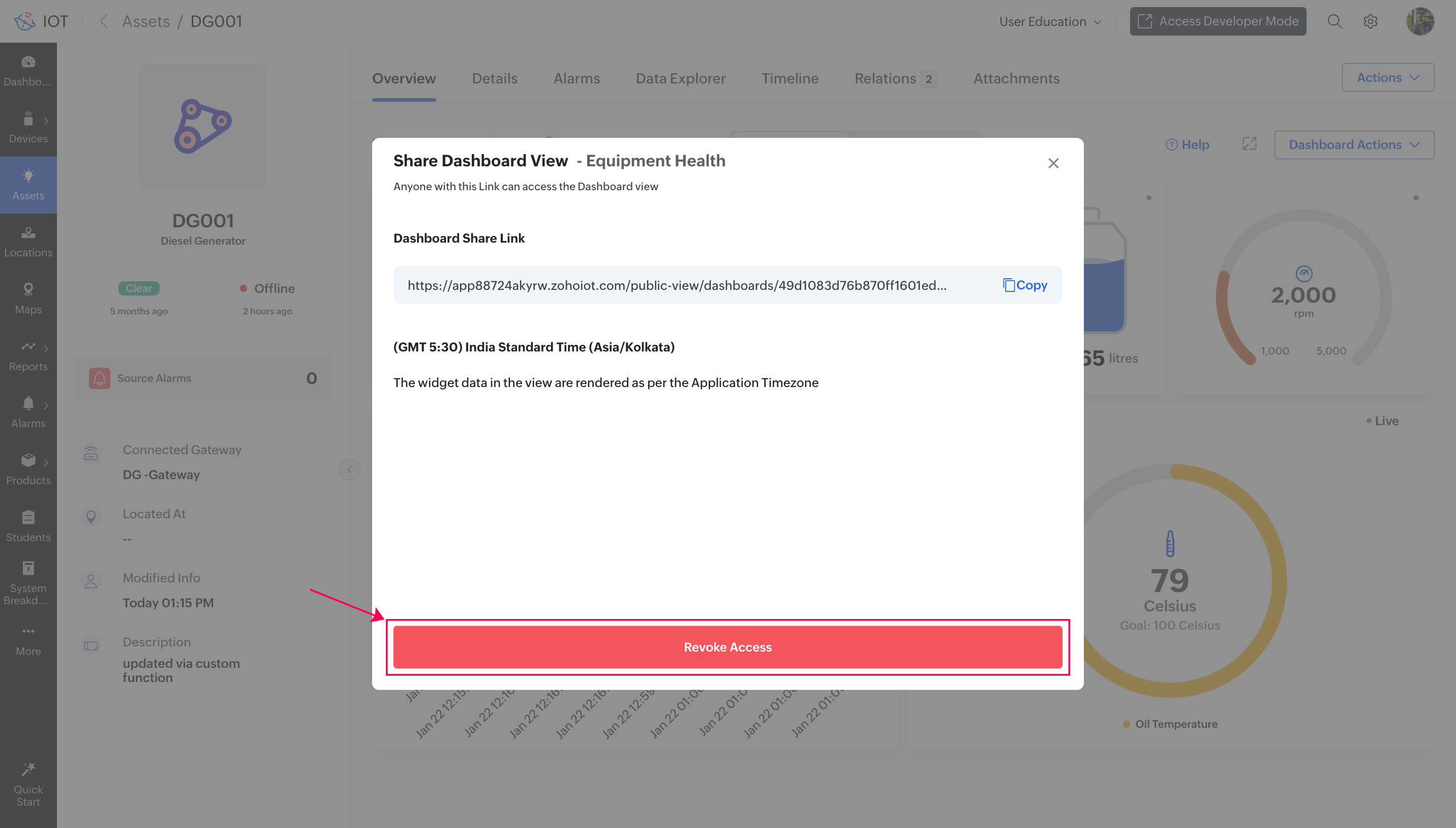The height and width of the screenshot is (828, 1456).
Task: Close the Share Dashboard View dialog
Action: tap(1053, 163)
